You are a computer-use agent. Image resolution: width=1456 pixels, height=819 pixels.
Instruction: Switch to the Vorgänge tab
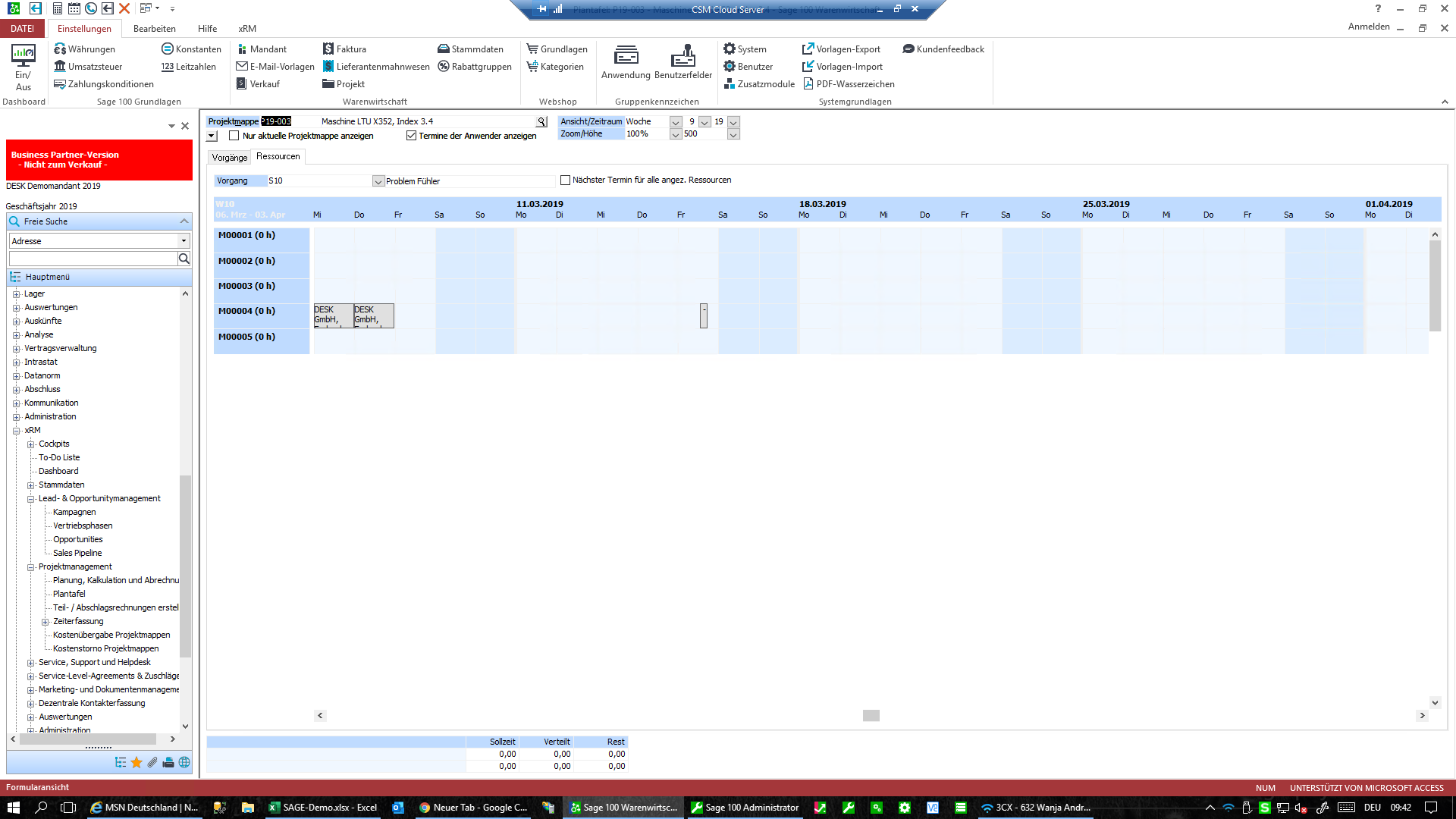[x=230, y=158]
